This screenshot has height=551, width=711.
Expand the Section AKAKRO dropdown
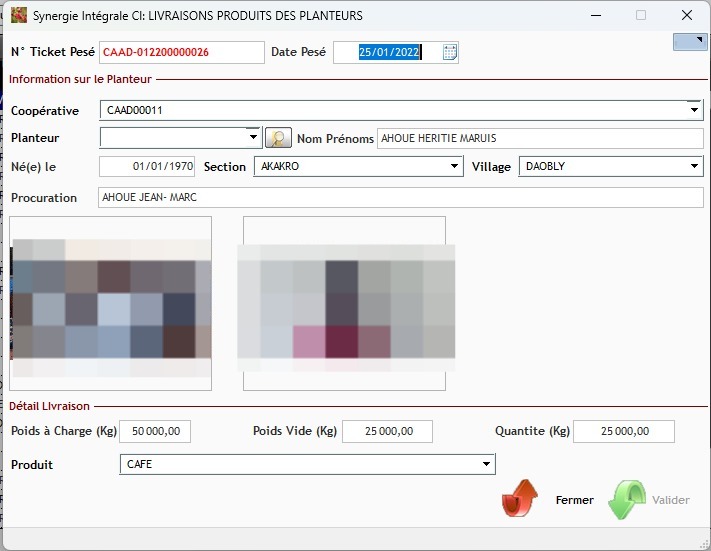455,167
